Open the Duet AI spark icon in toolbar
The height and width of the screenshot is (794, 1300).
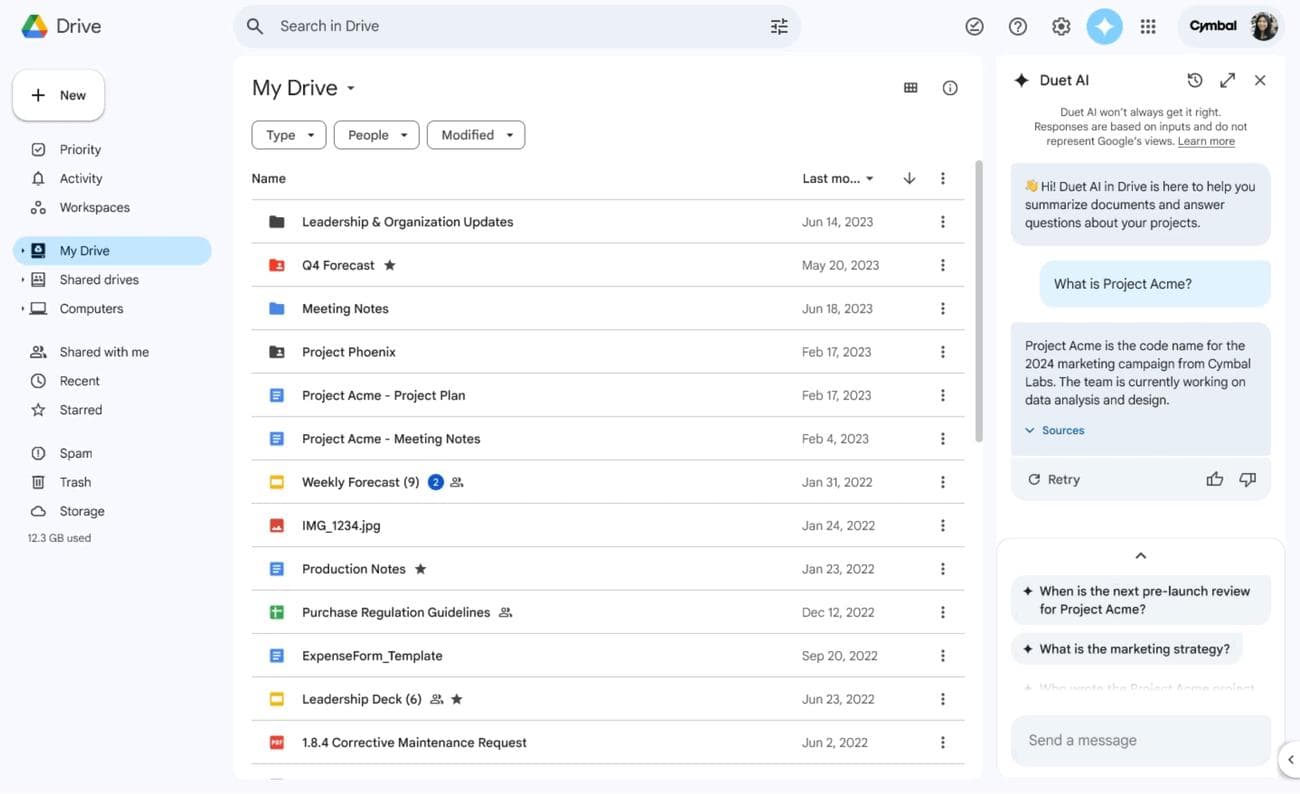(x=1104, y=26)
